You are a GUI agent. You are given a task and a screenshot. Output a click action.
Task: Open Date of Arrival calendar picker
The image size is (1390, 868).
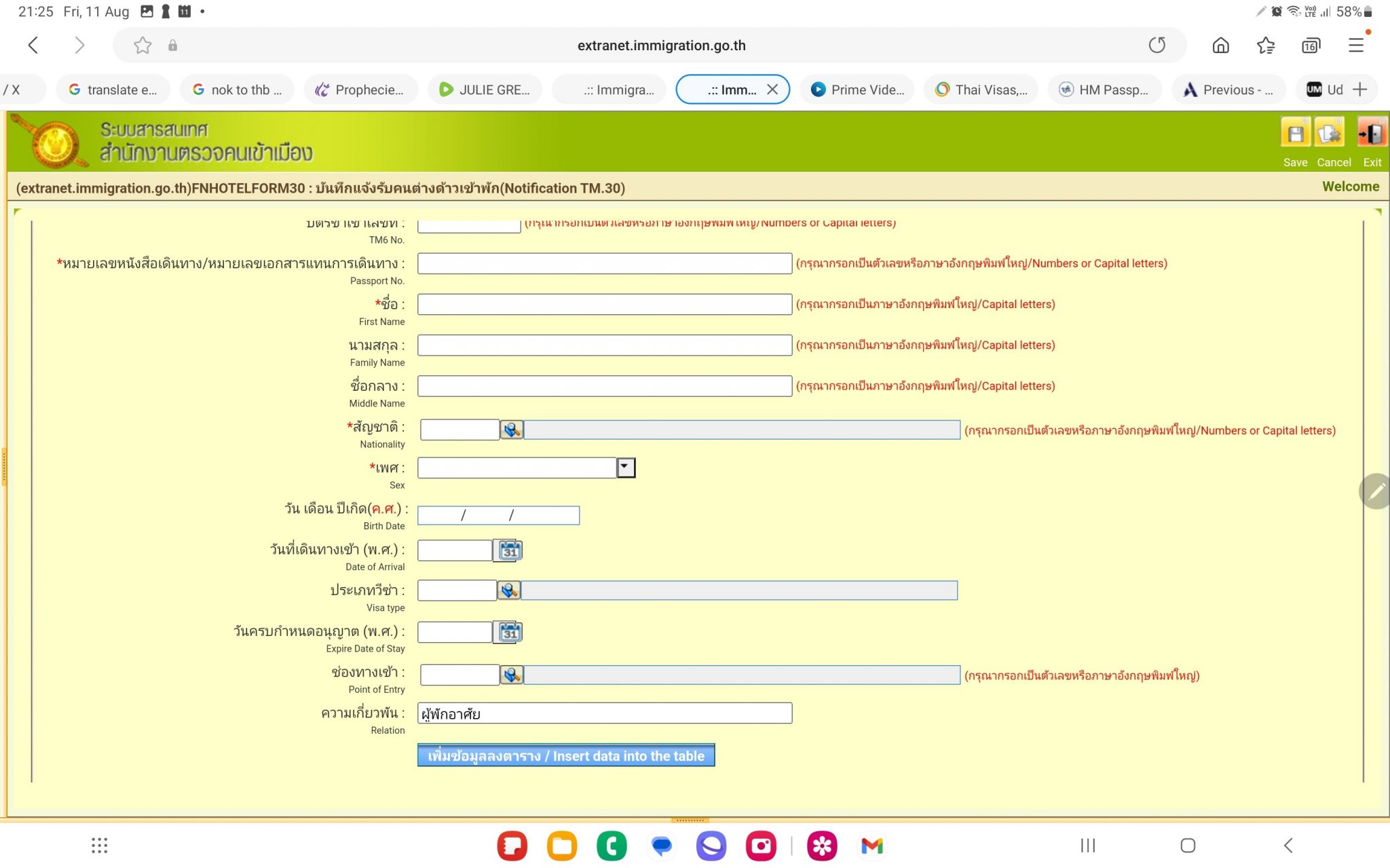coord(510,550)
